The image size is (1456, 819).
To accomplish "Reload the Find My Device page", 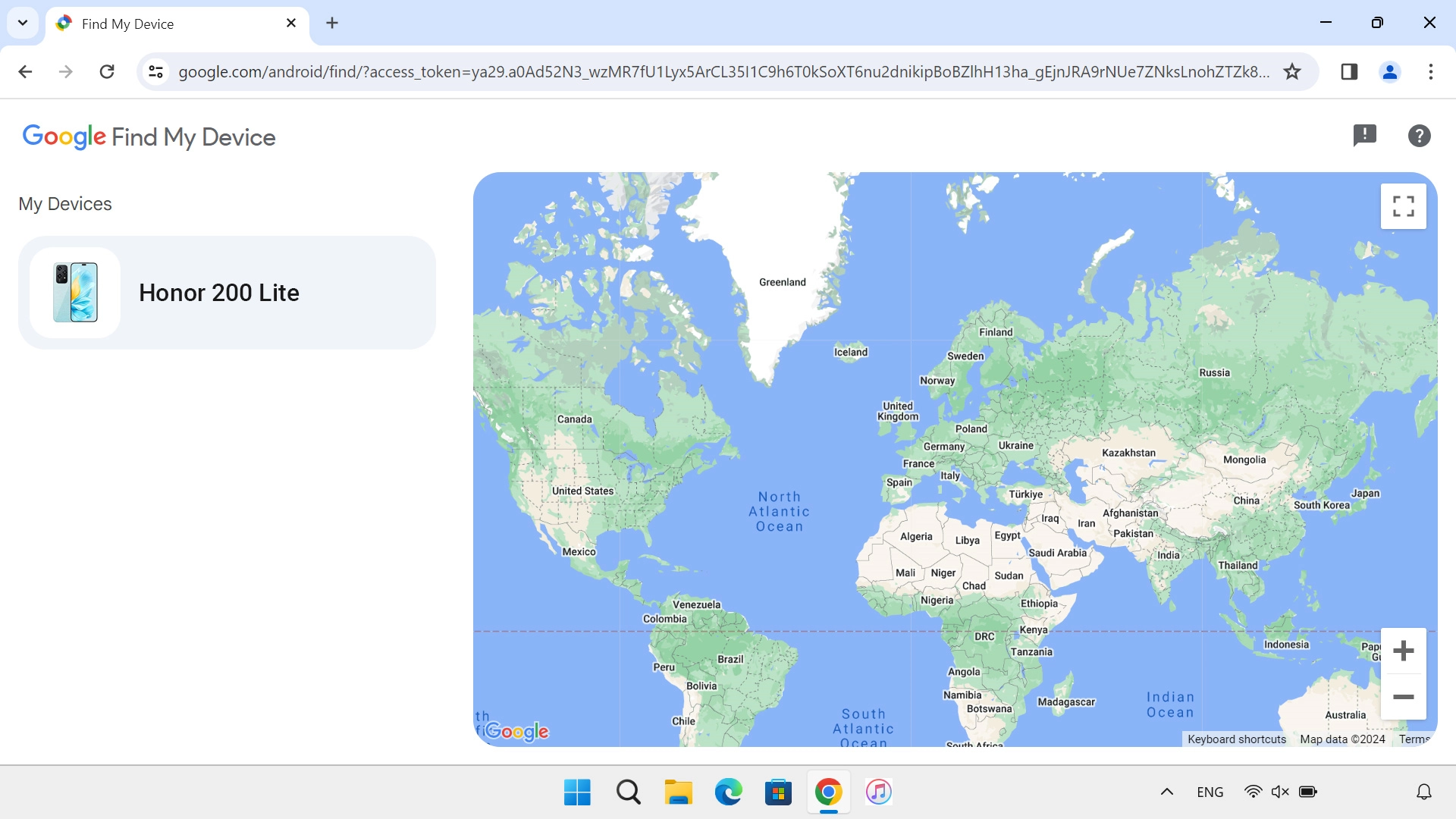I will [x=107, y=71].
